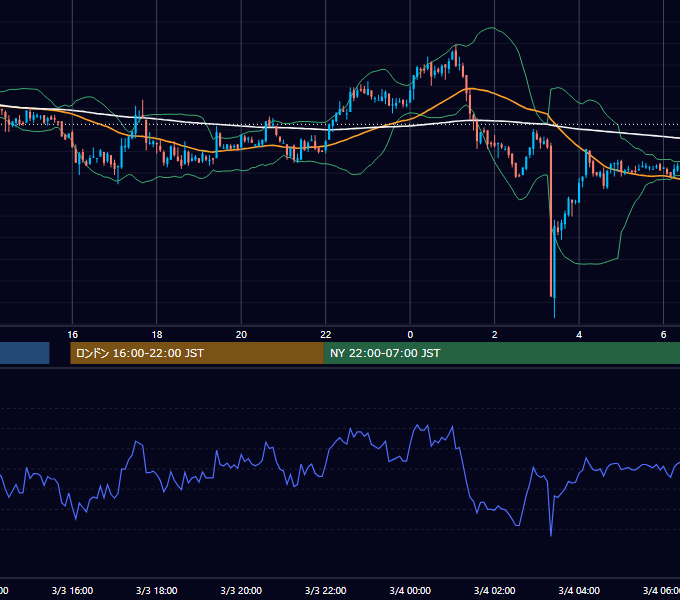Click the 3/4 02:00 label on indicator axis
680x600 pixels.
click(x=494, y=591)
